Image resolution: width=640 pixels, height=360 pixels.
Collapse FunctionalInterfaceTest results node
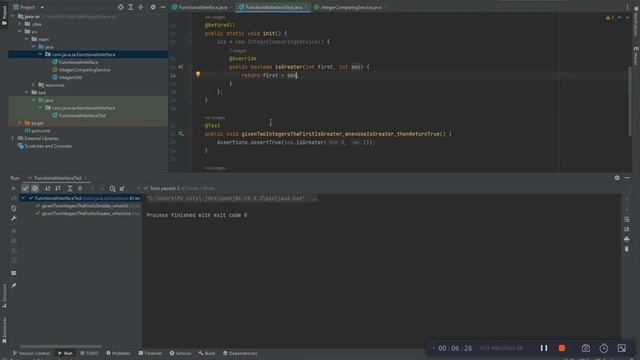tap(23, 198)
